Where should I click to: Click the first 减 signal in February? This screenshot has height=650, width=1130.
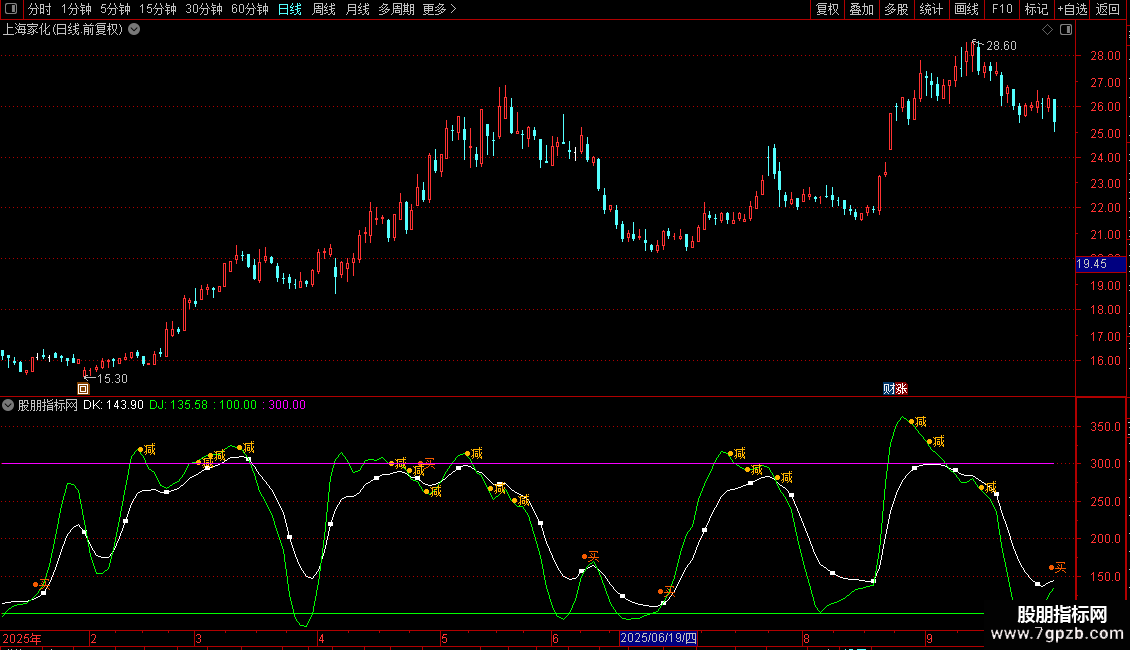click(x=149, y=449)
